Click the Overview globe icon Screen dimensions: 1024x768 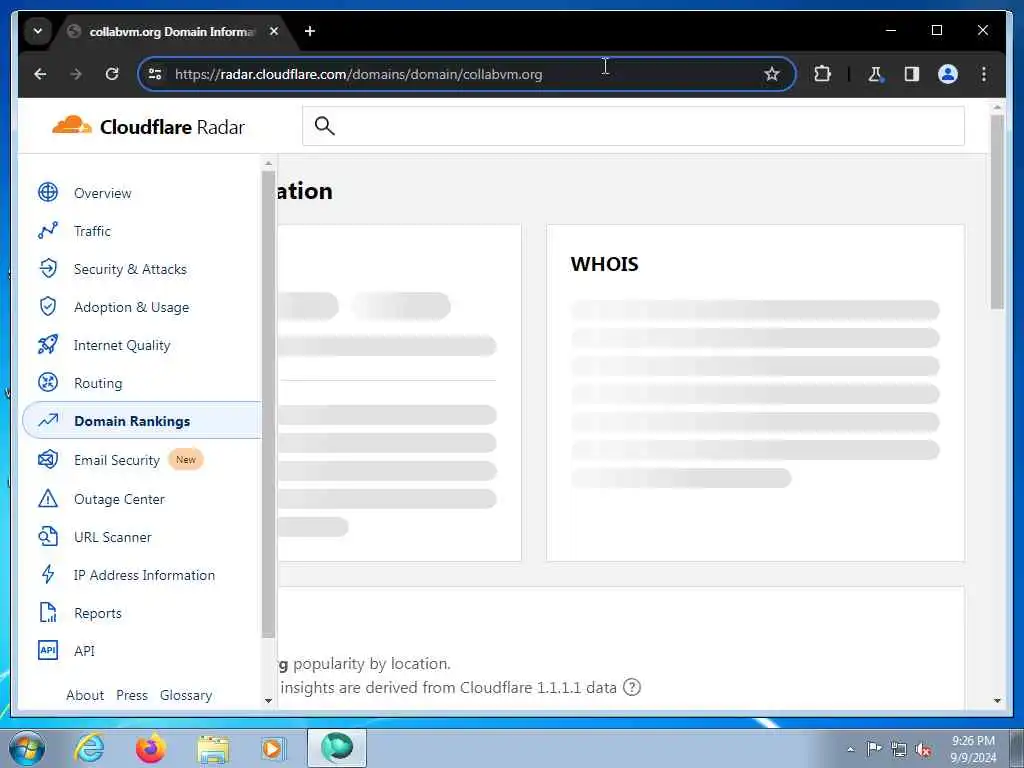tap(48, 193)
